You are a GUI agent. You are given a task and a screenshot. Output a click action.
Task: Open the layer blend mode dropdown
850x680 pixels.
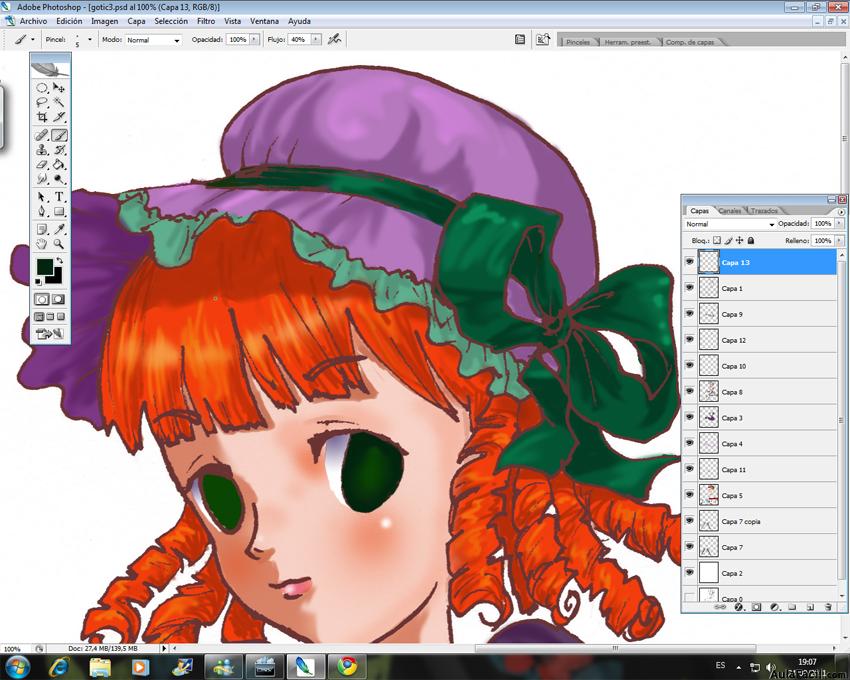(x=730, y=224)
